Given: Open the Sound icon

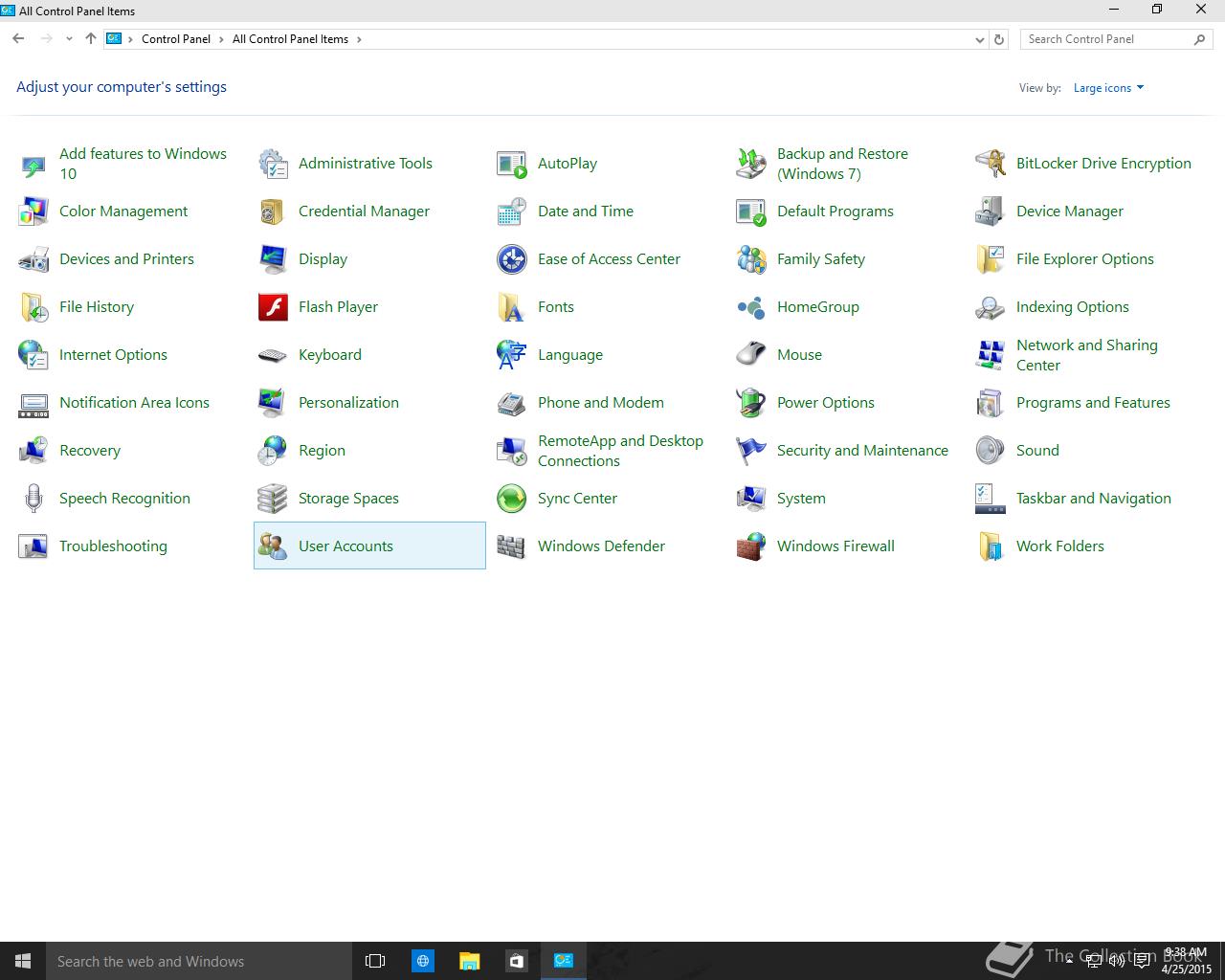Looking at the screenshot, I should point(991,451).
